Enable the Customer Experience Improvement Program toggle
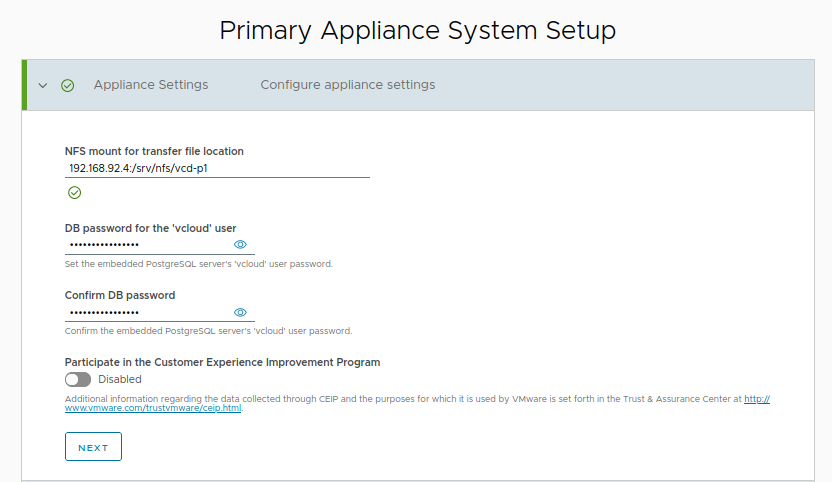832x482 pixels. [x=78, y=380]
